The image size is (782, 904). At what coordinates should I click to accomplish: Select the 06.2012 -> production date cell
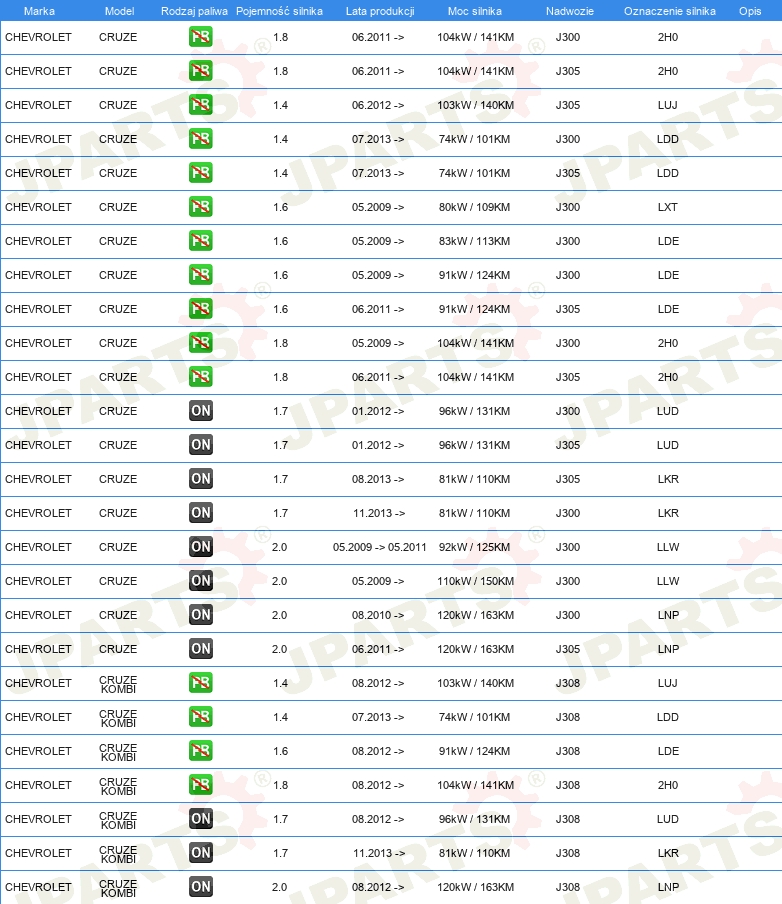[x=378, y=105]
